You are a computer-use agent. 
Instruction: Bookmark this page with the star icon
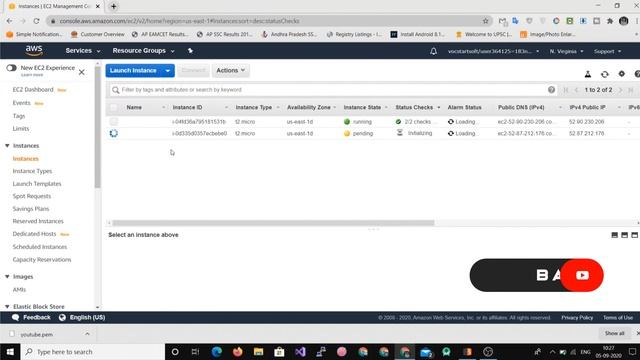[x=485, y=21]
